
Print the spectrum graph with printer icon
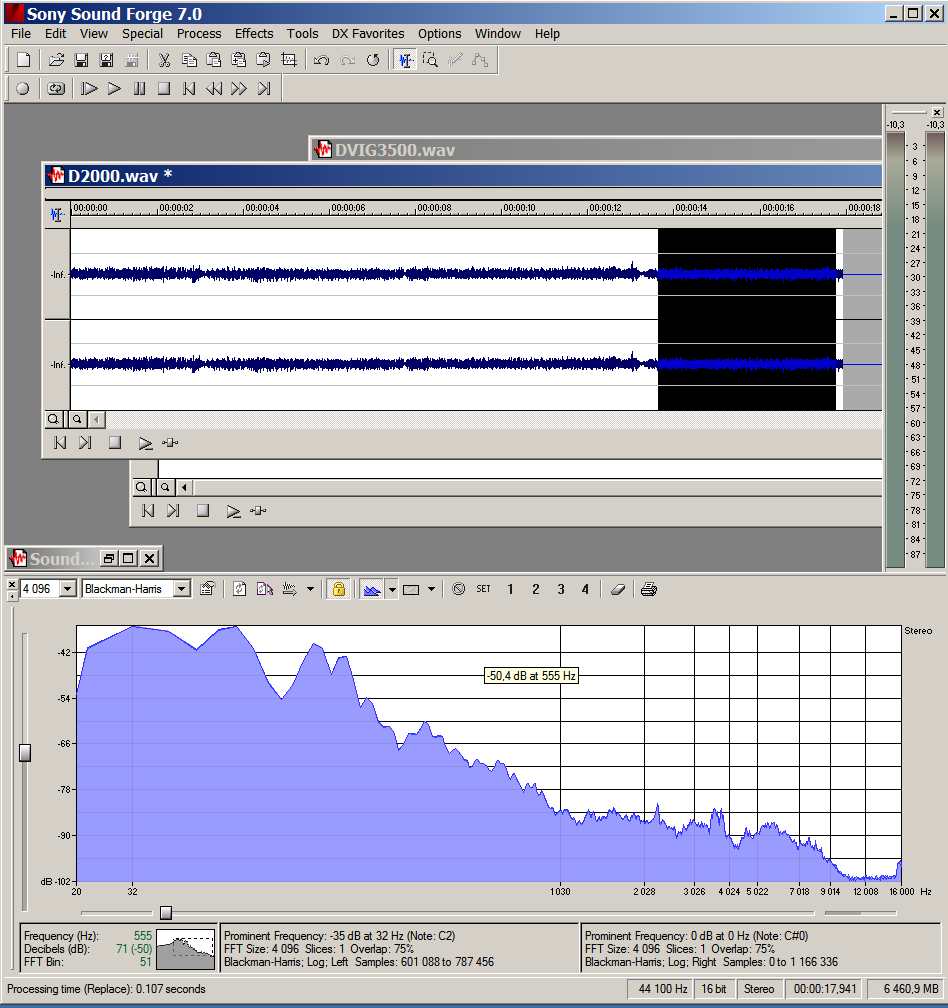click(648, 588)
